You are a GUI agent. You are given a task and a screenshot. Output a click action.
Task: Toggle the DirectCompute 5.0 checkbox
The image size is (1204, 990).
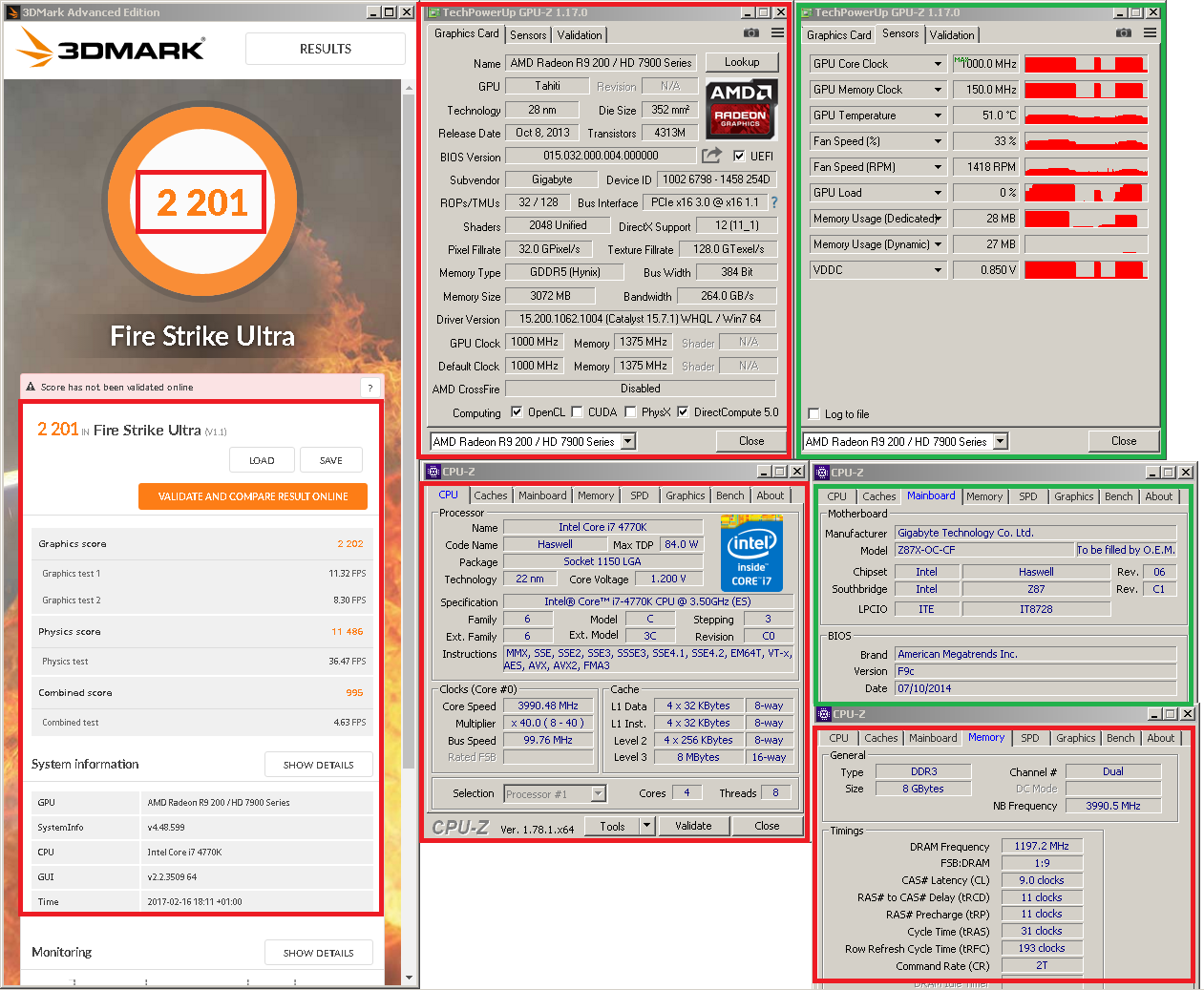pyautogui.click(x=683, y=412)
